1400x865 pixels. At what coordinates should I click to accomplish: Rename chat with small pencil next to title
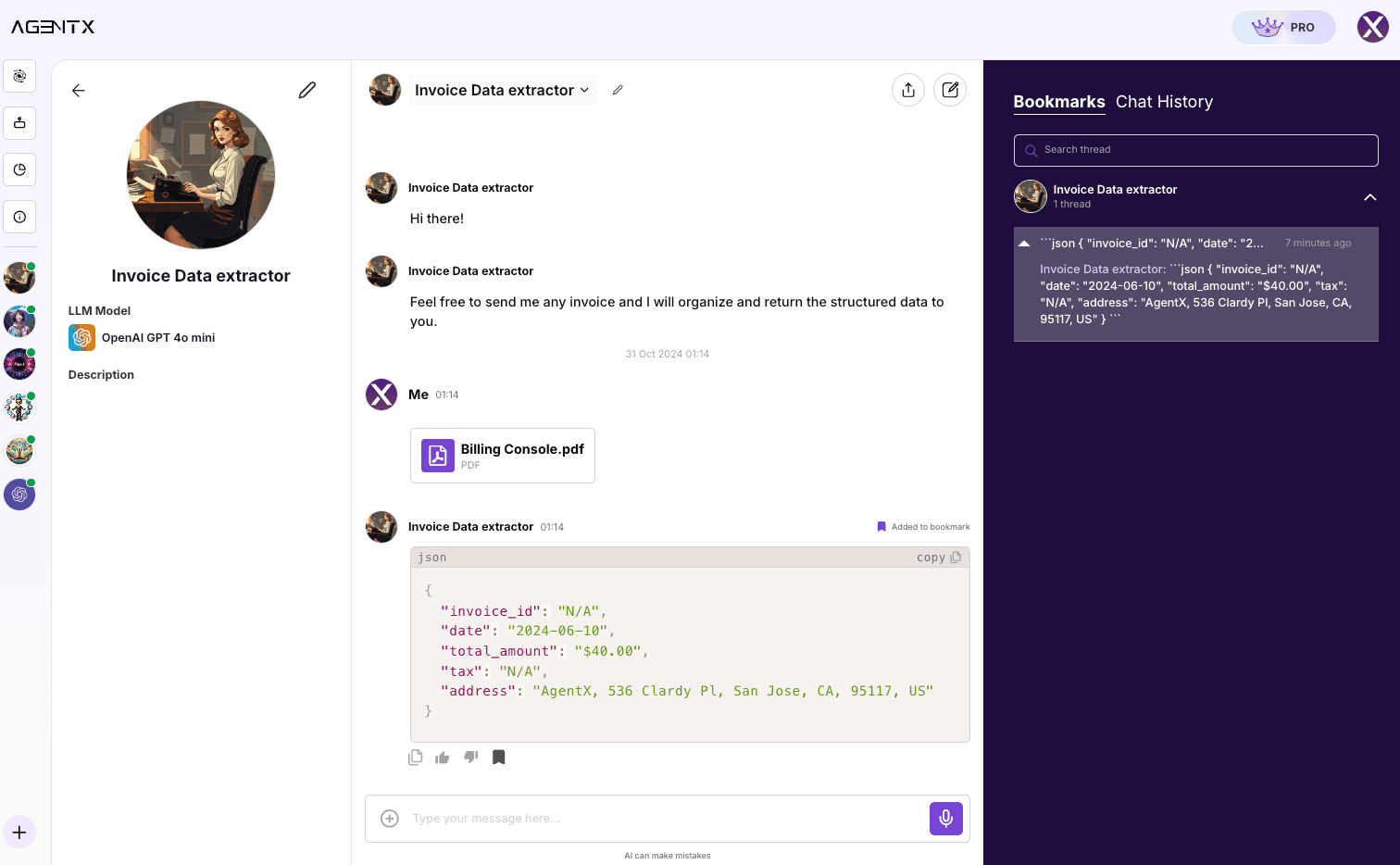pyautogui.click(x=618, y=90)
